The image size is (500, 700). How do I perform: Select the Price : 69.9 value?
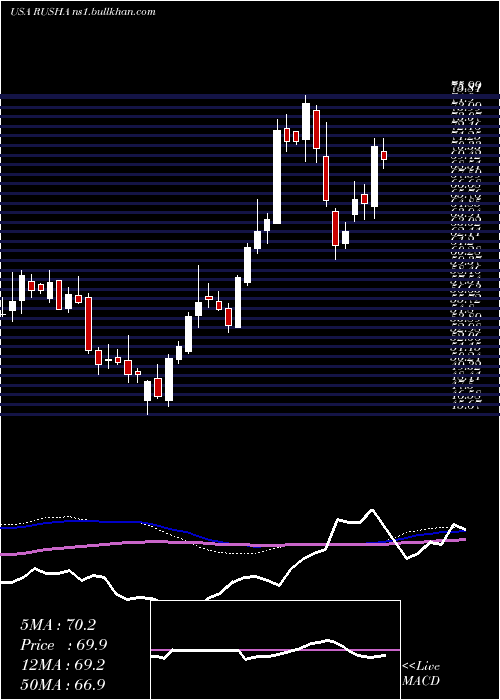63,645
